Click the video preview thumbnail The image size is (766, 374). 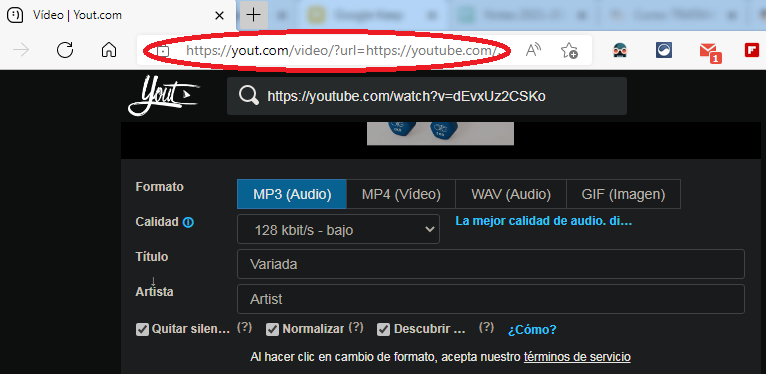tap(440, 133)
